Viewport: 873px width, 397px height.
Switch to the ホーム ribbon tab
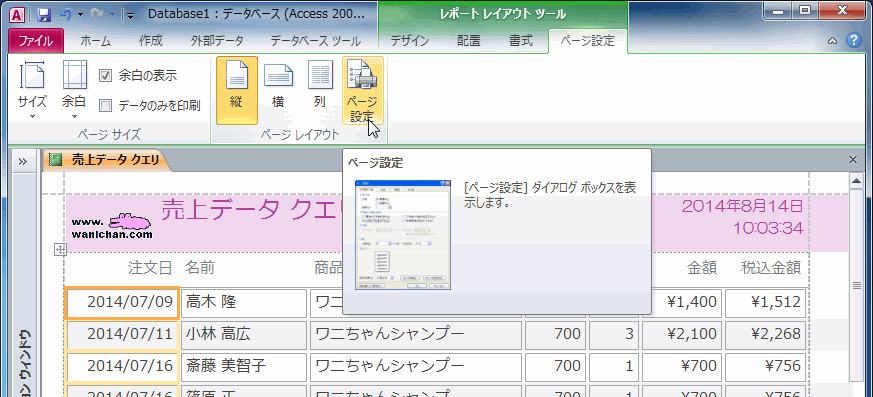click(96, 41)
